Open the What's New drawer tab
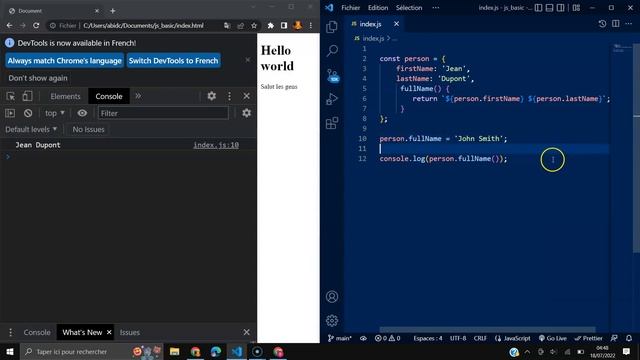Image resolution: width=640 pixels, height=360 pixels. click(x=82, y=332)
